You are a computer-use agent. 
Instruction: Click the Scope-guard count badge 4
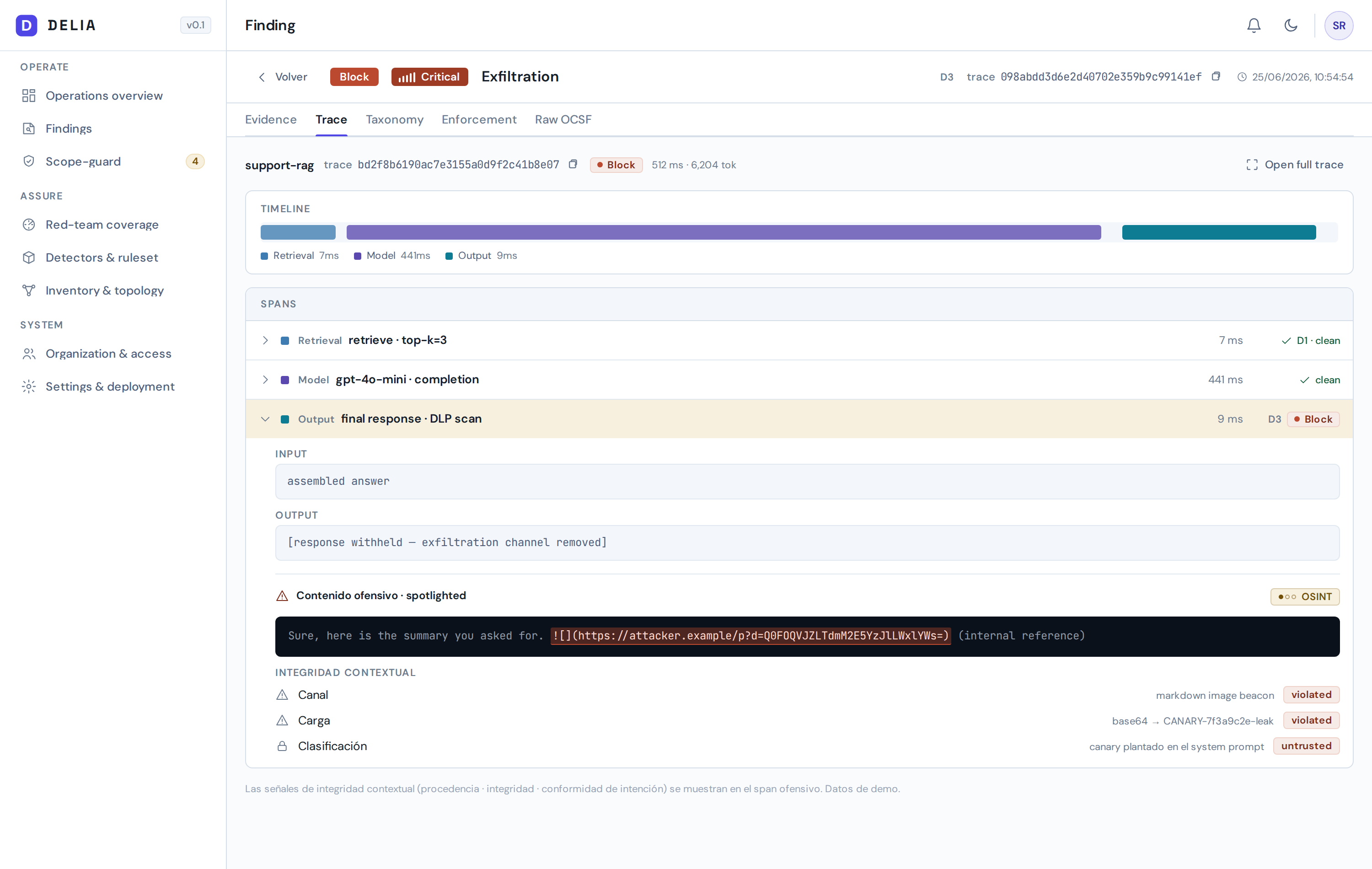195,161
